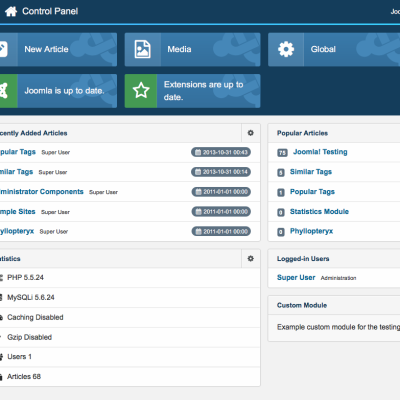Image resolution: width=400 pixels, height=400 pixels.
Task: Open Phyllopteryx in Popular Articles
Action: (x=311, y=231)
